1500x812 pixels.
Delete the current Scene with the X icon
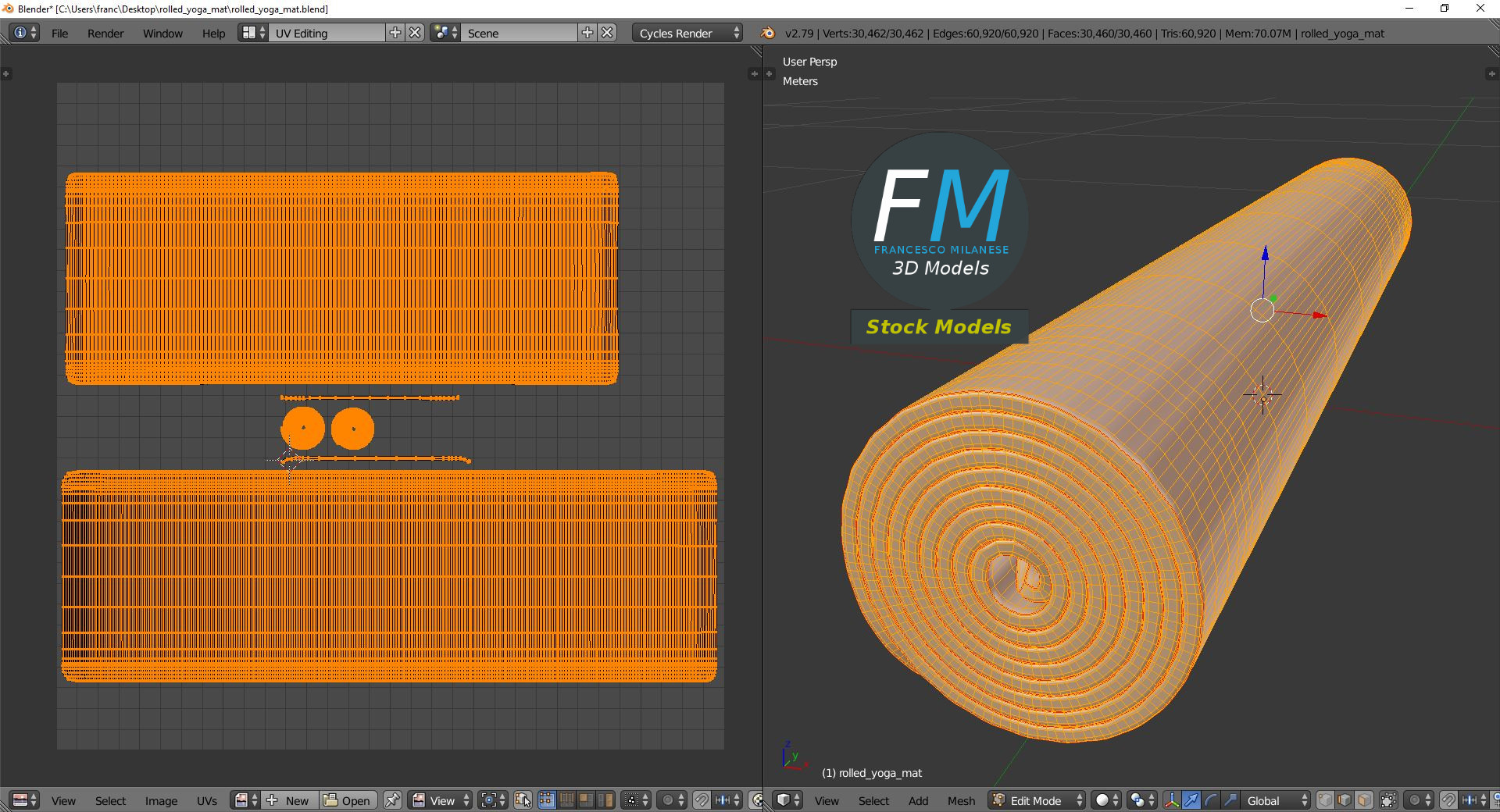pyautogui.click(x=607, y=33)
